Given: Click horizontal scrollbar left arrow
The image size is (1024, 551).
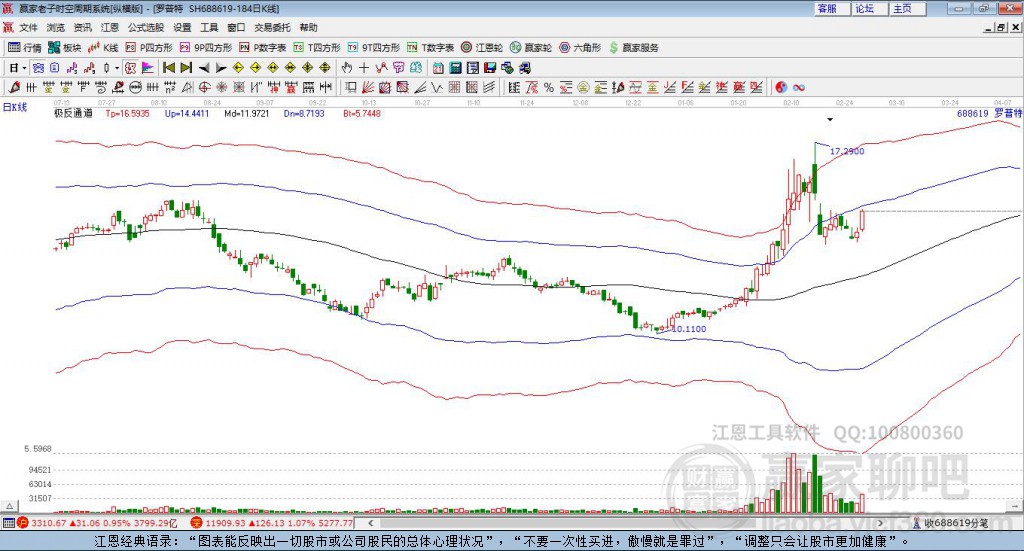Looking at the screenshot, I should tap(370, 523).
